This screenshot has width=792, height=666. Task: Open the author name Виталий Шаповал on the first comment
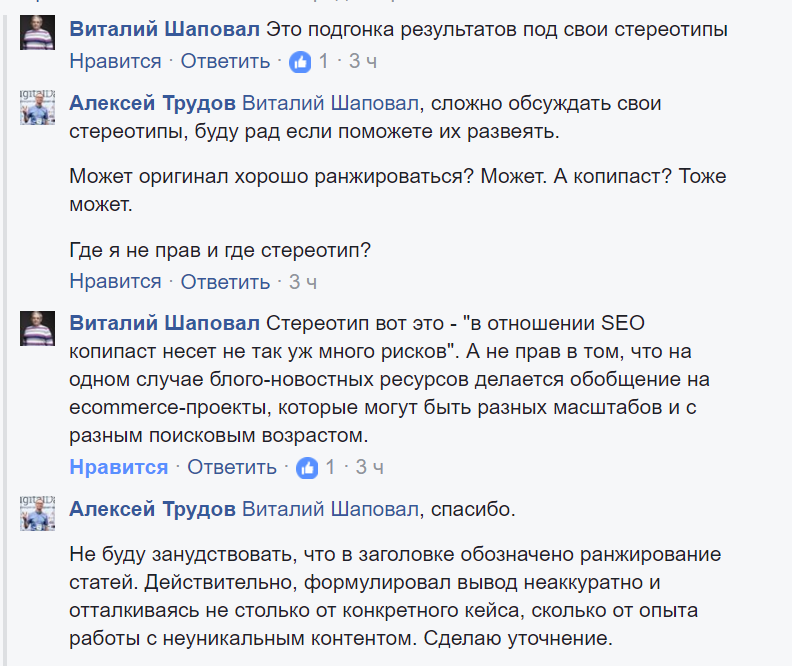163,30
